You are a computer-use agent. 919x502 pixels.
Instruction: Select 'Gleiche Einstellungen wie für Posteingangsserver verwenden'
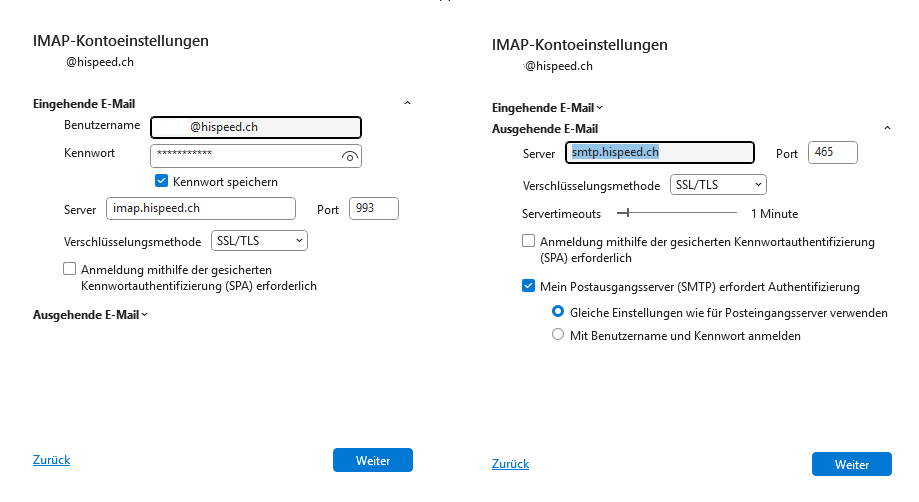click(559, 312)
